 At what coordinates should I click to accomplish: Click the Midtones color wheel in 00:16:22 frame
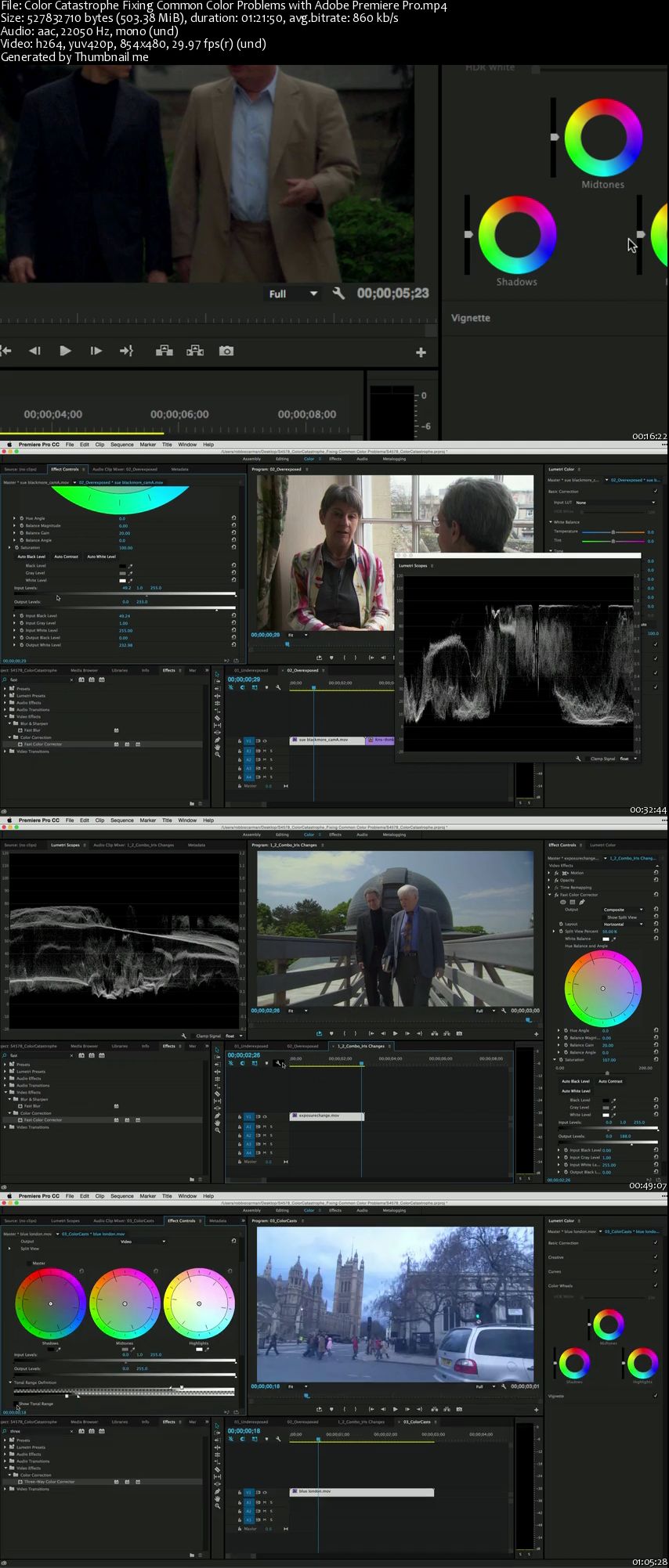click(x=603, y=138)
